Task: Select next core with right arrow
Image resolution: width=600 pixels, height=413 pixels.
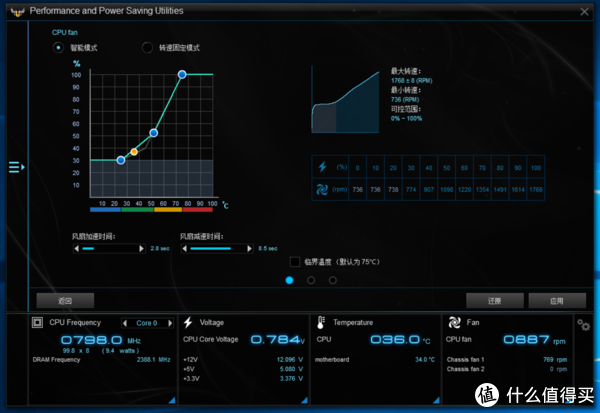Action: tap(170, 323)
